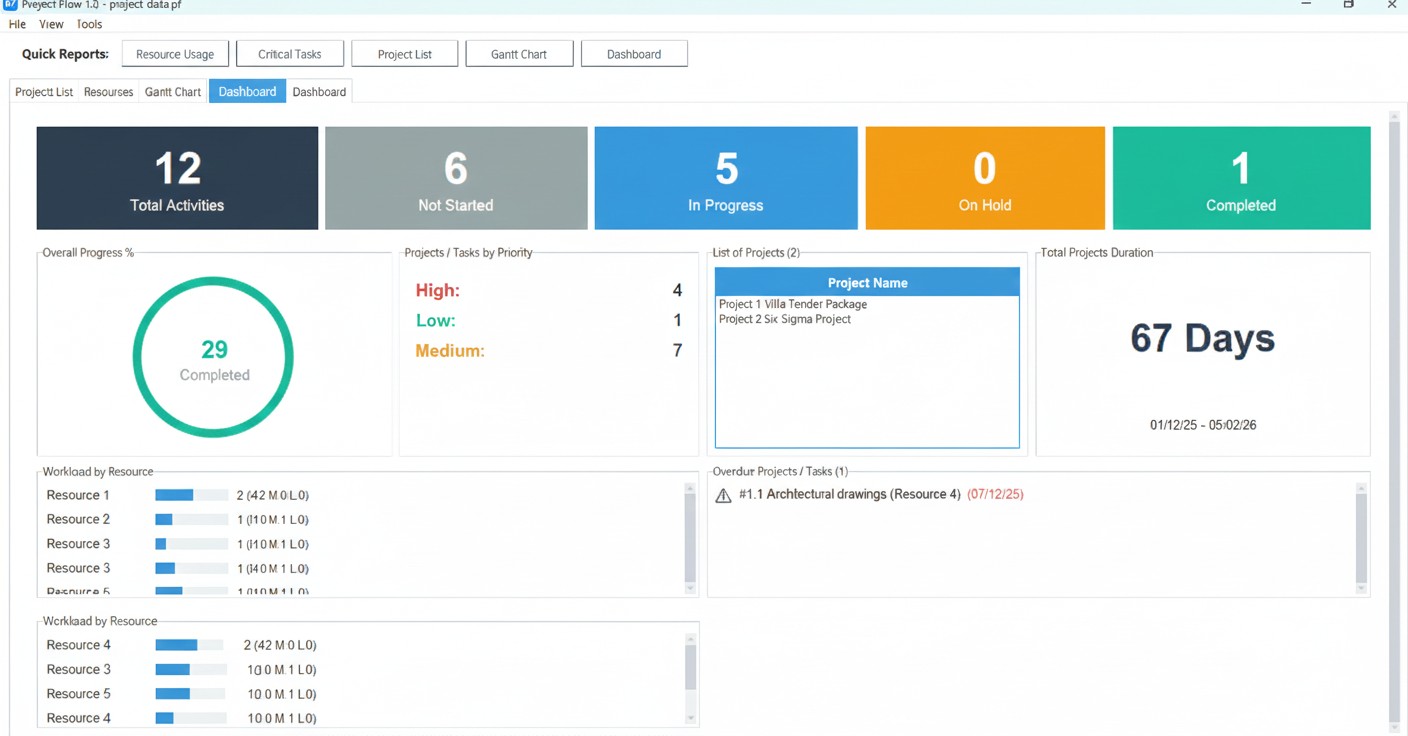This screenshot has width=1408, height=736.
Task: Click the Resource Usage quick report button
Action: point(175,54)
